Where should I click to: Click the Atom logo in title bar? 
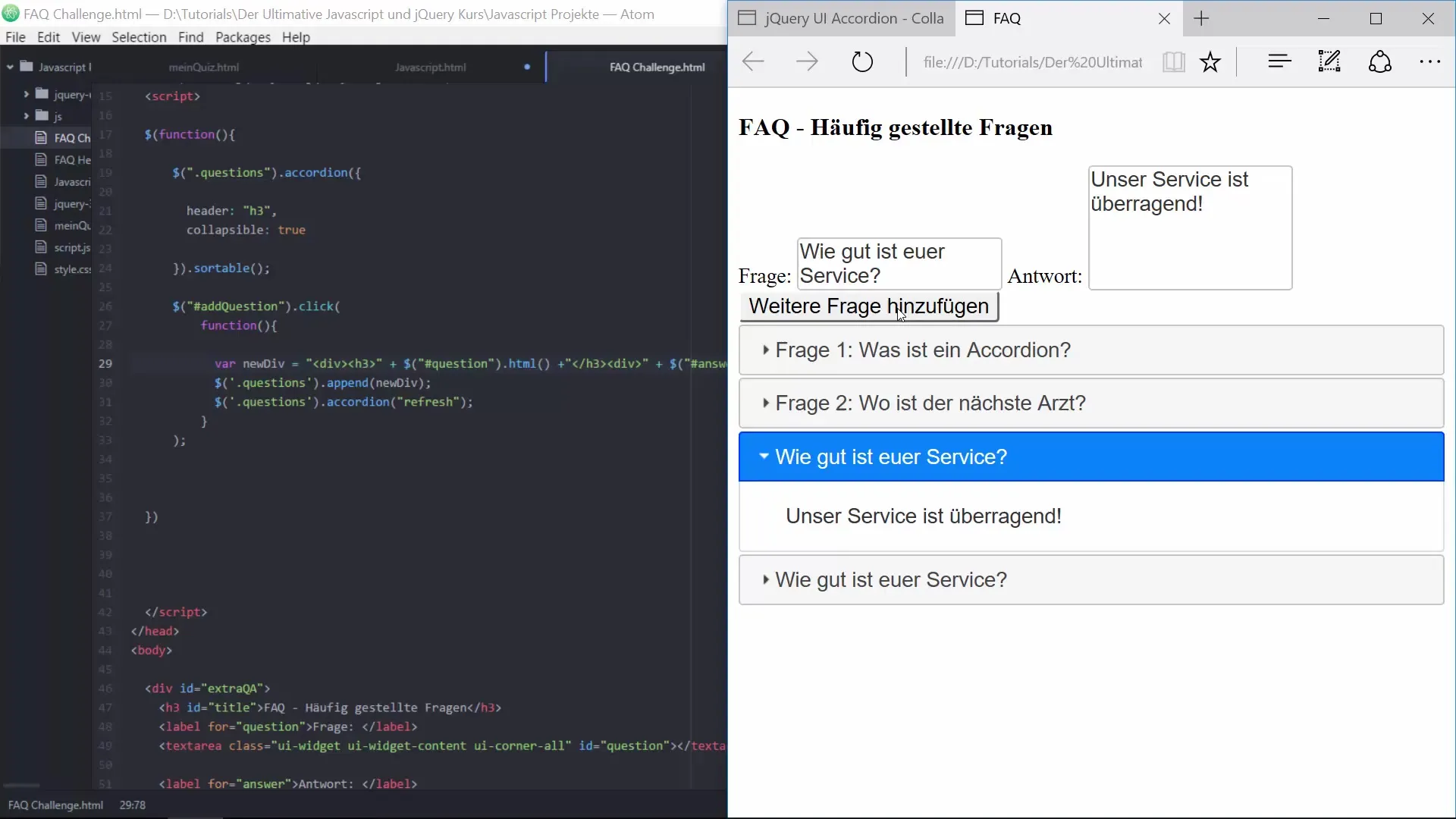click(x=11, y=14)
